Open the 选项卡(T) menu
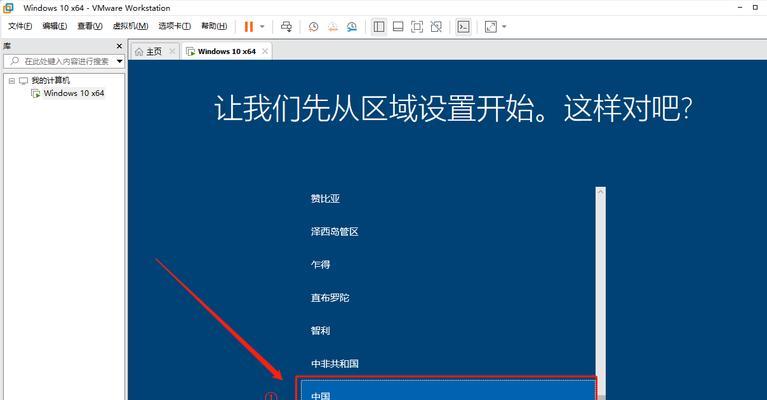Screen dimensions: 767x400 click(x=175, y=26)
